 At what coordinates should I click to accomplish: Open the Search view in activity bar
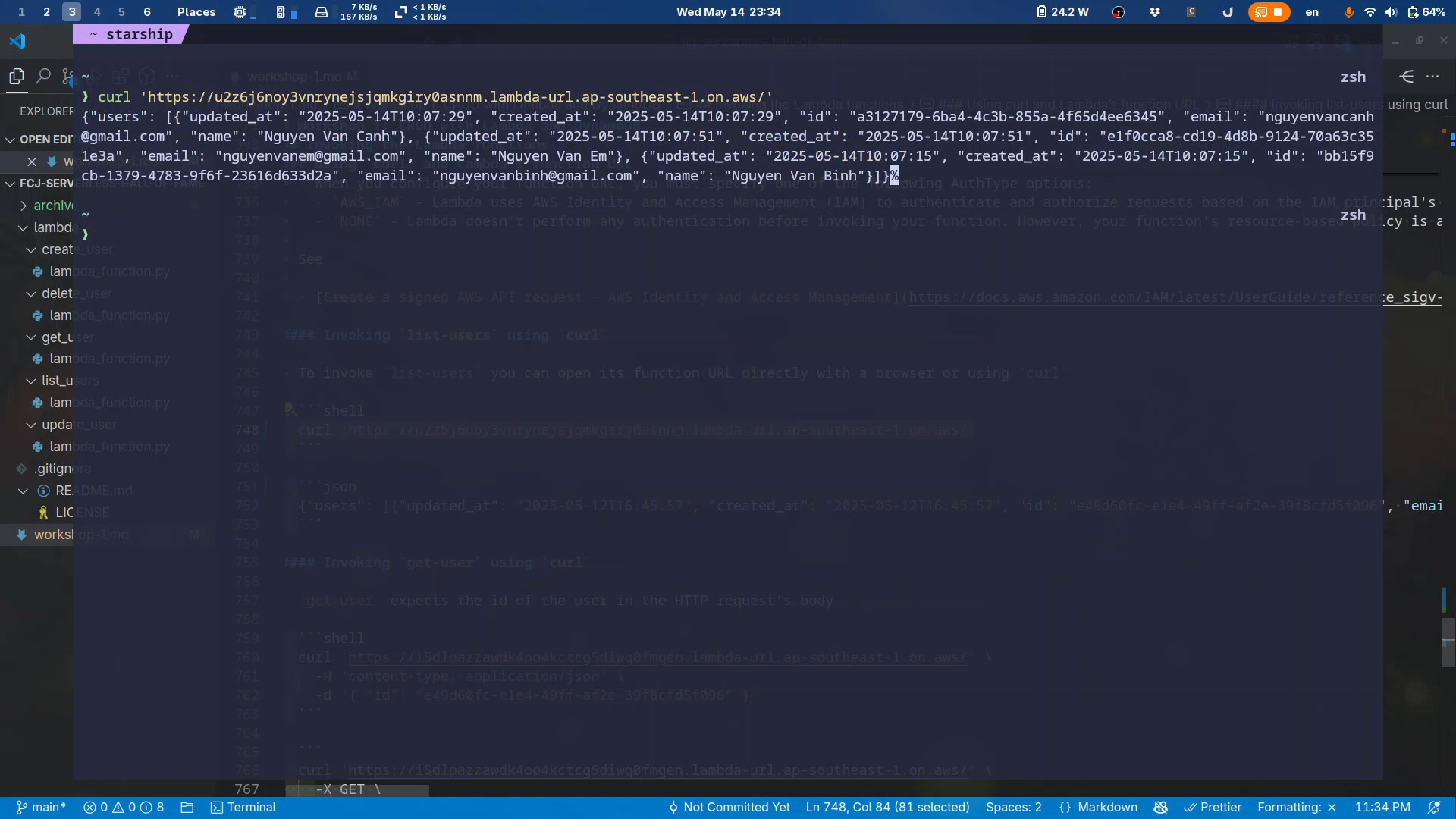43,77
